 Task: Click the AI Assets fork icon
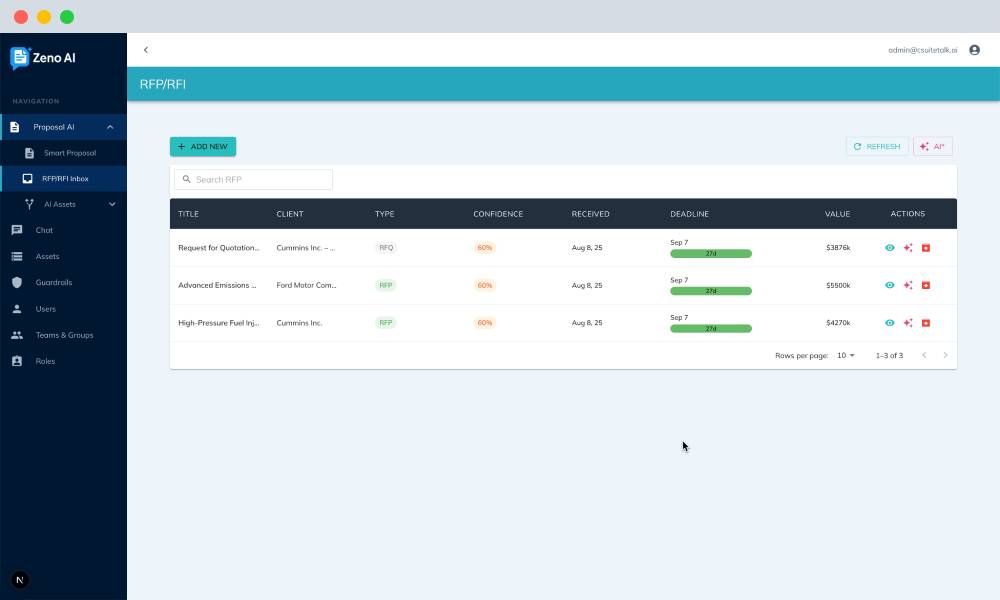[29, 204]
